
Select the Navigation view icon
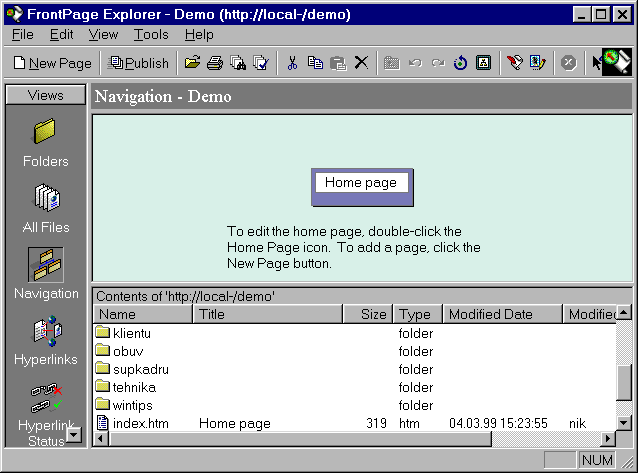click(46, 273)
